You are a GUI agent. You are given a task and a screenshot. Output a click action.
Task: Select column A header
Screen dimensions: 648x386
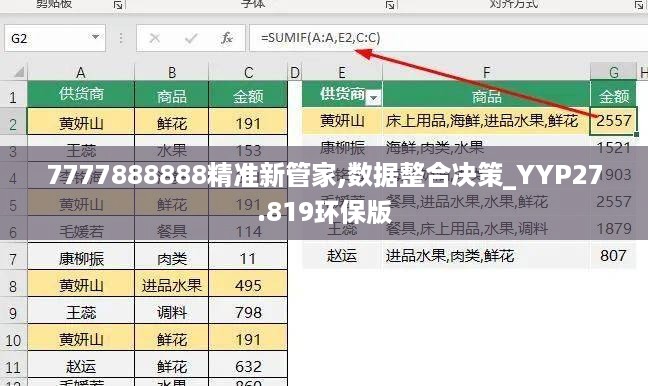pos(81,73)
